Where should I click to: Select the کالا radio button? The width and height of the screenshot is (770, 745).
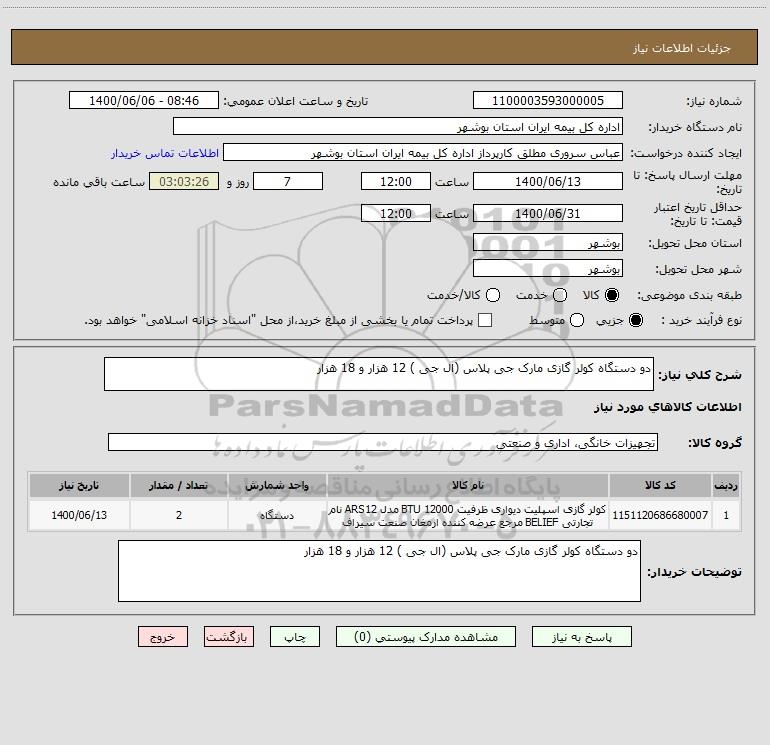click(x=612, y=295)
